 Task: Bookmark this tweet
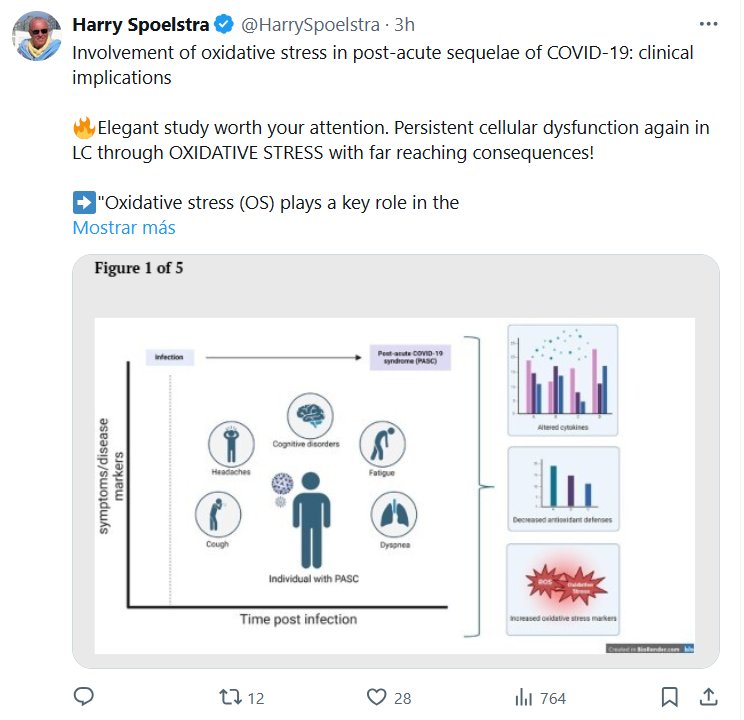pos(670,697)
